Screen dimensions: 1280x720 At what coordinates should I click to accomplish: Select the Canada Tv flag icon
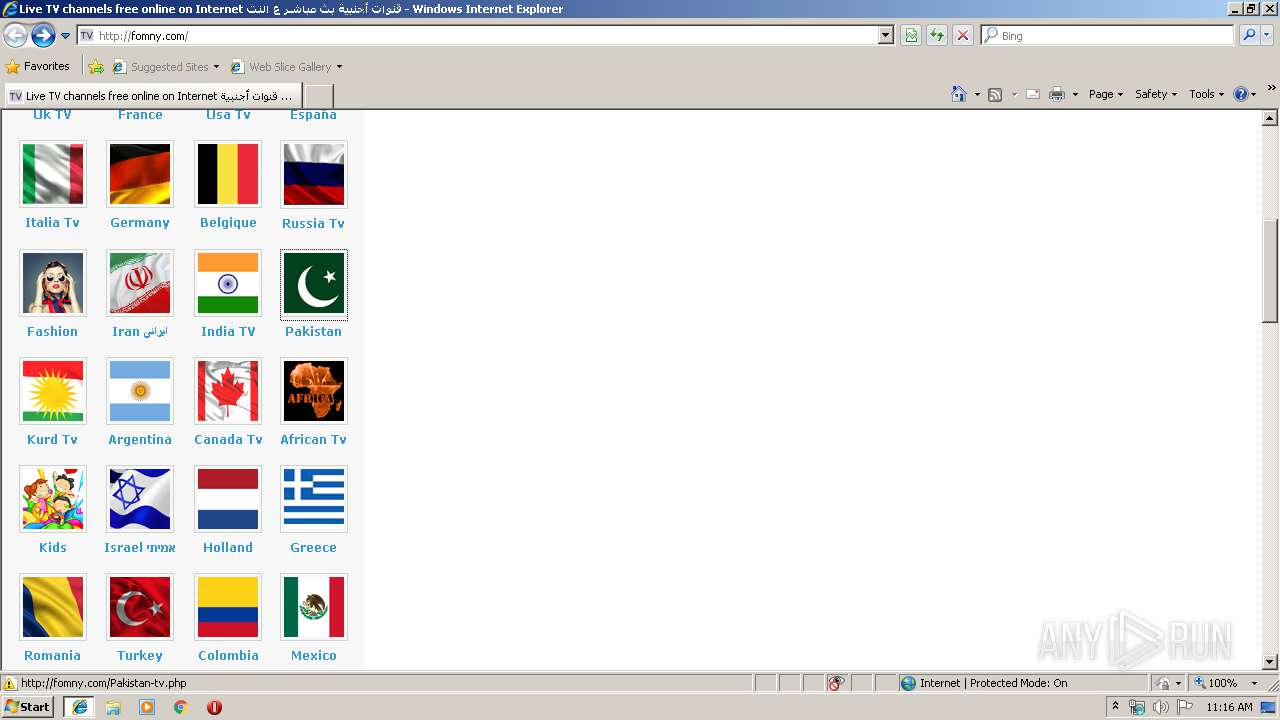[228, 391]
